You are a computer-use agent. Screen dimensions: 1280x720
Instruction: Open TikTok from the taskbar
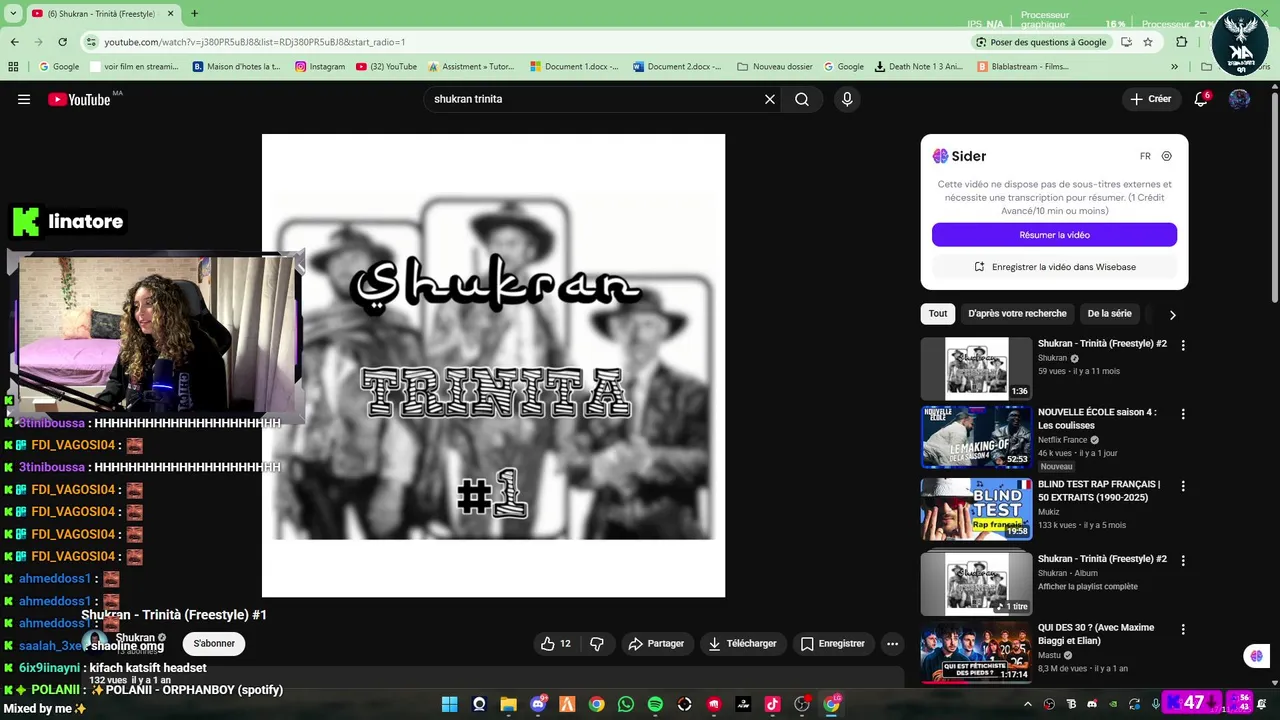pyautogui.click(x=773, y=704)
